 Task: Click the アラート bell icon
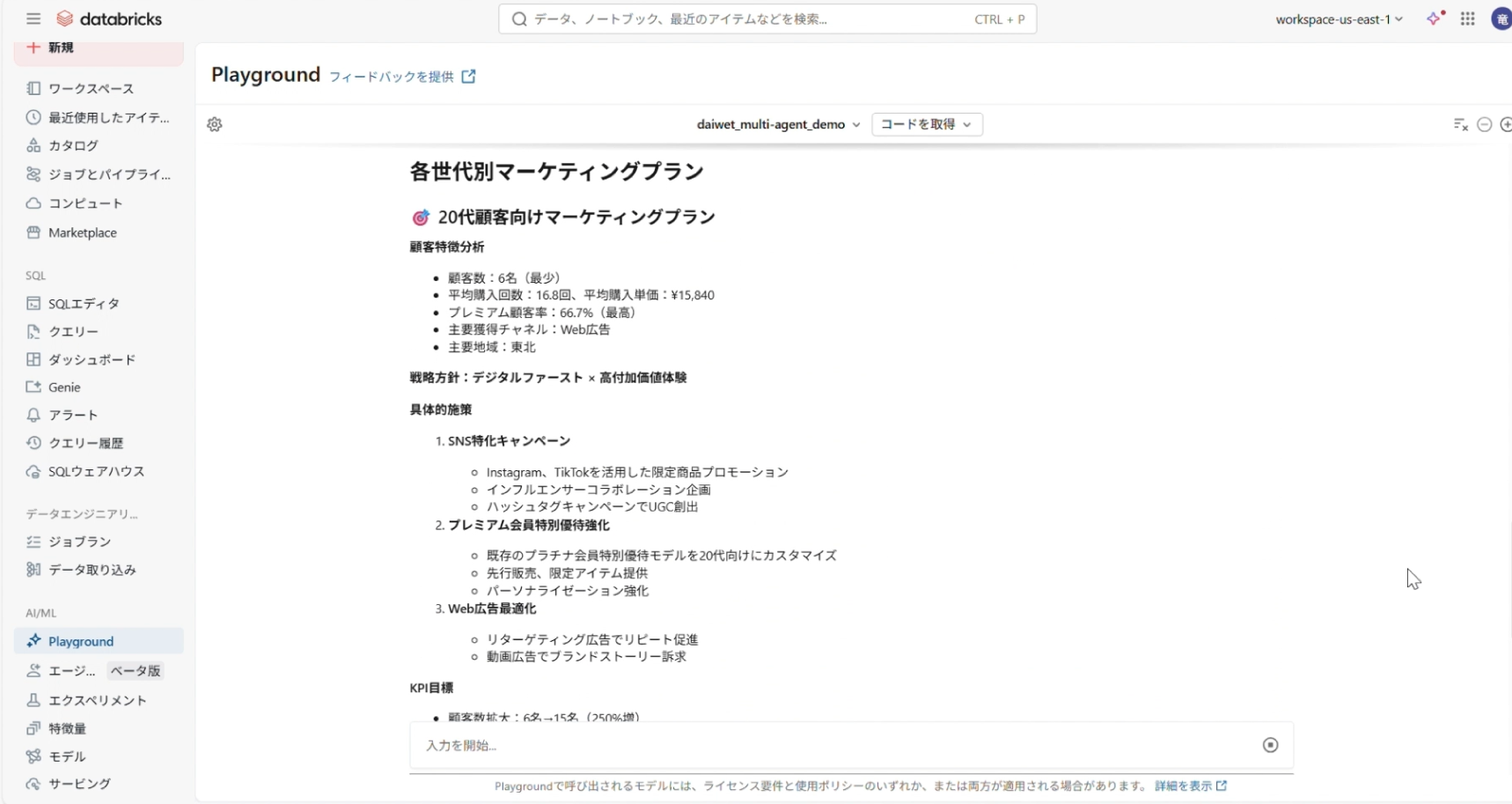(x=33, y=415)
